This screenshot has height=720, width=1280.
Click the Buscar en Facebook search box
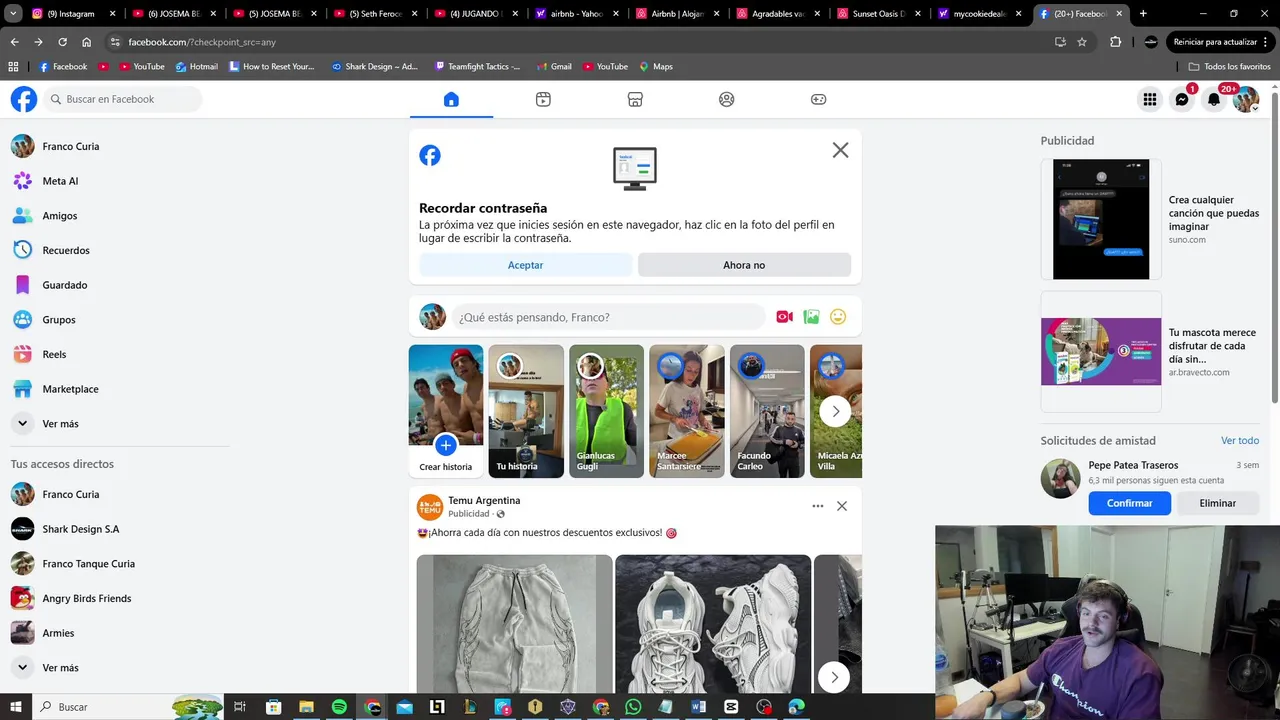tap(122, 99)
